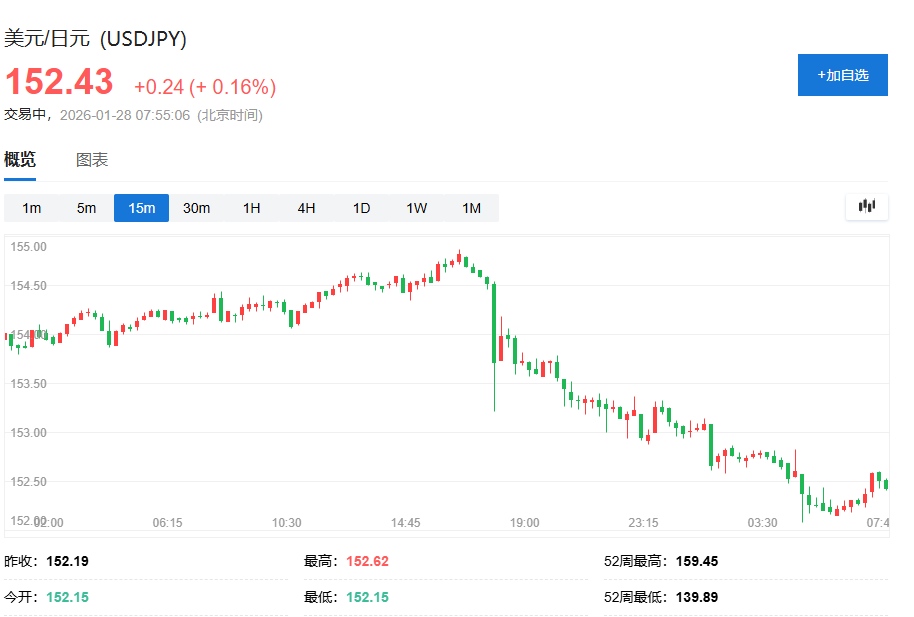
Task: Set chart interval to 1H
Action: 251,208
